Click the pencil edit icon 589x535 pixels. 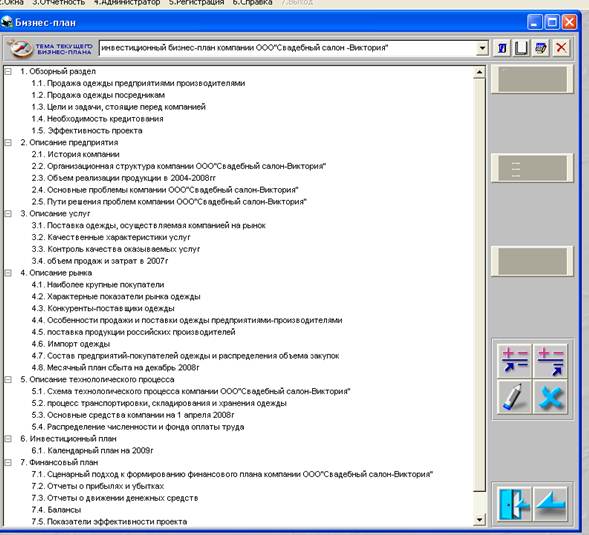tap(514, 397)
